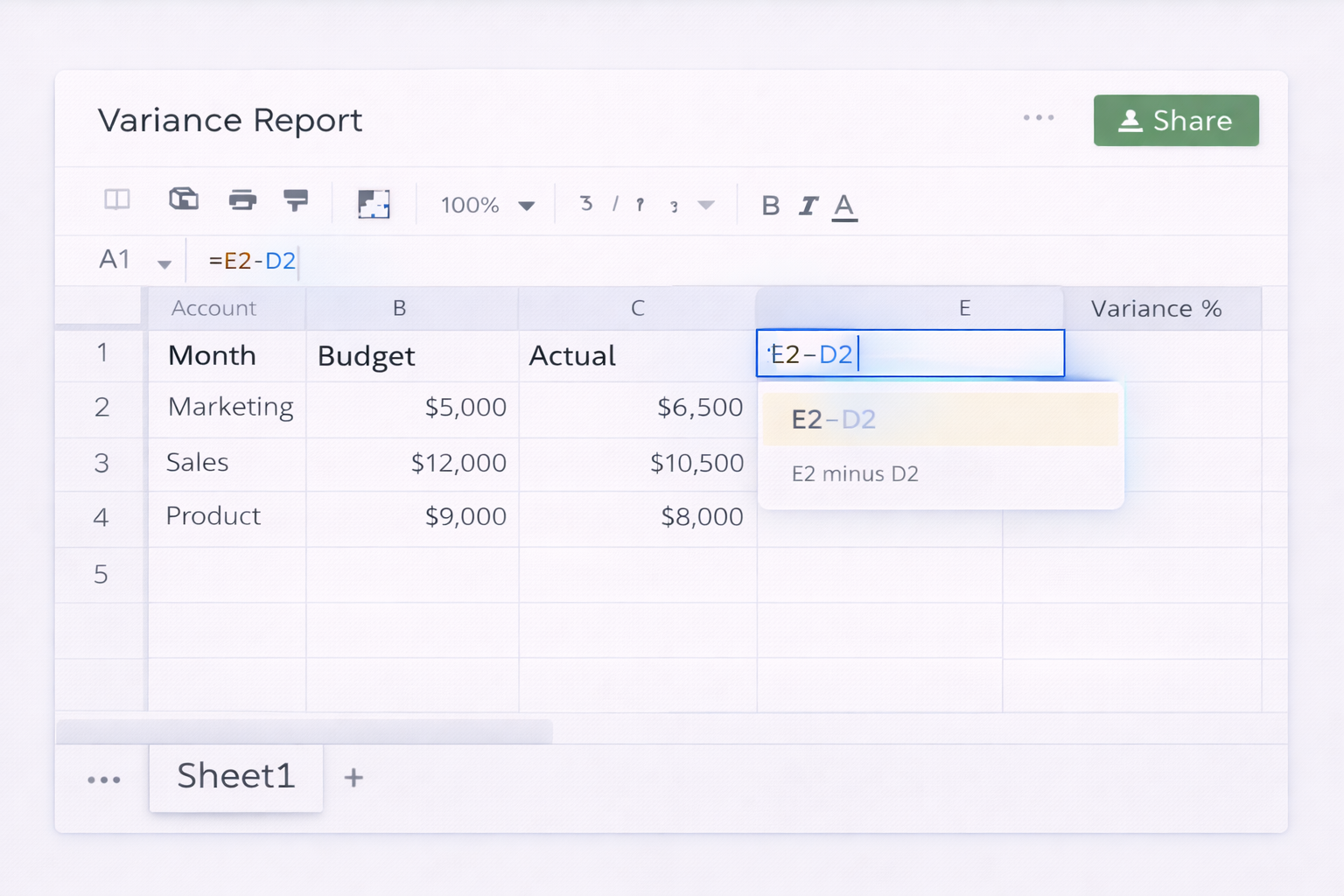Click the cell borders icon
Screen dimensions: 1344x896
tap(374, 204)
